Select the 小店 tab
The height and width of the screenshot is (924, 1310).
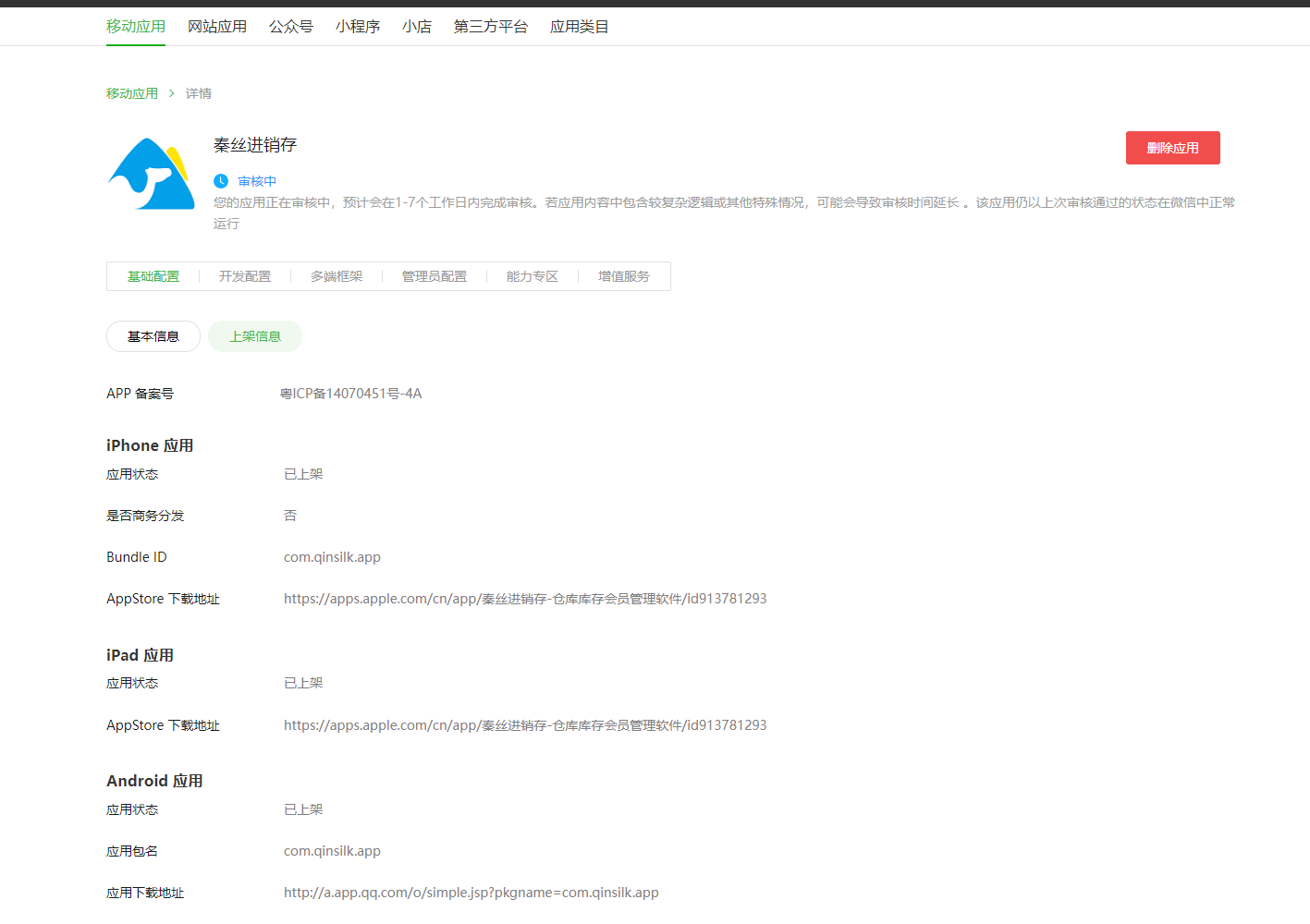[x=417, y=27]
